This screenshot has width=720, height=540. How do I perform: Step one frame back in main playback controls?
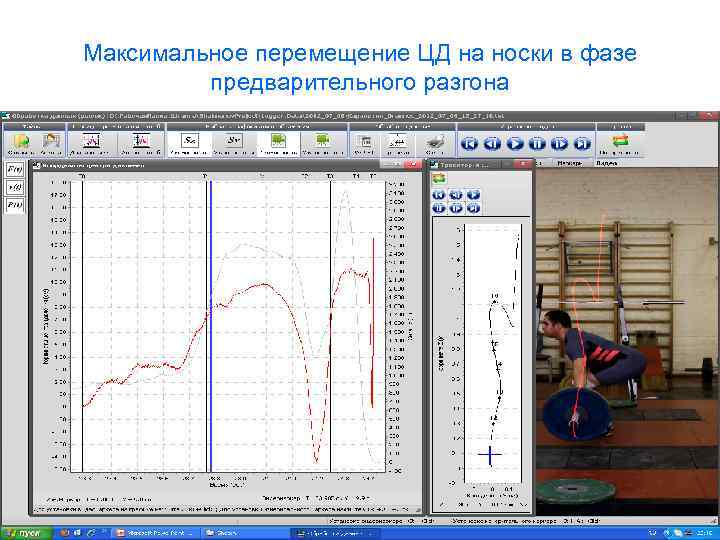coord(492,144)
